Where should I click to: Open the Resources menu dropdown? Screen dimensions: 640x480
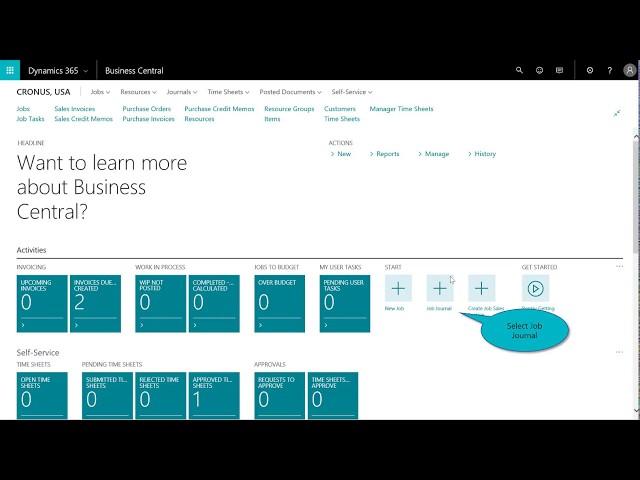(138, 92)
